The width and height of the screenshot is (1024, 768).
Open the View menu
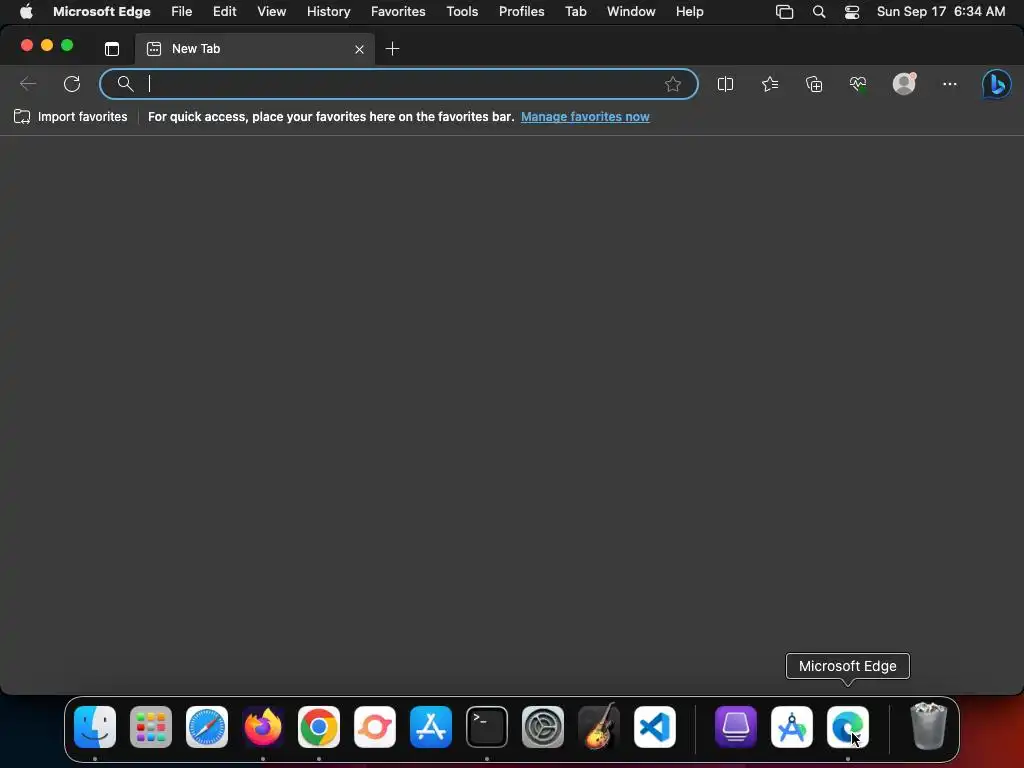(272, 12)
